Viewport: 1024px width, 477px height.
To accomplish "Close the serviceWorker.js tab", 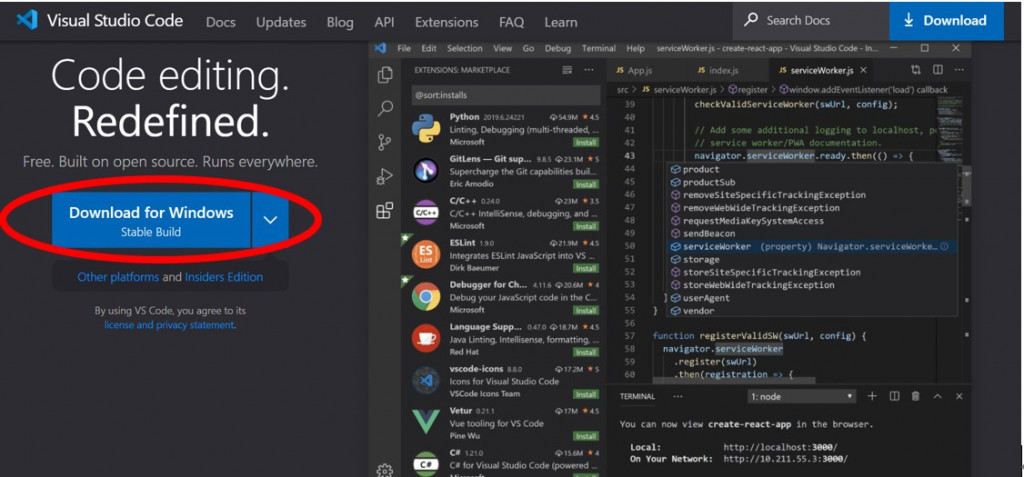I will [x=863, y=70].
